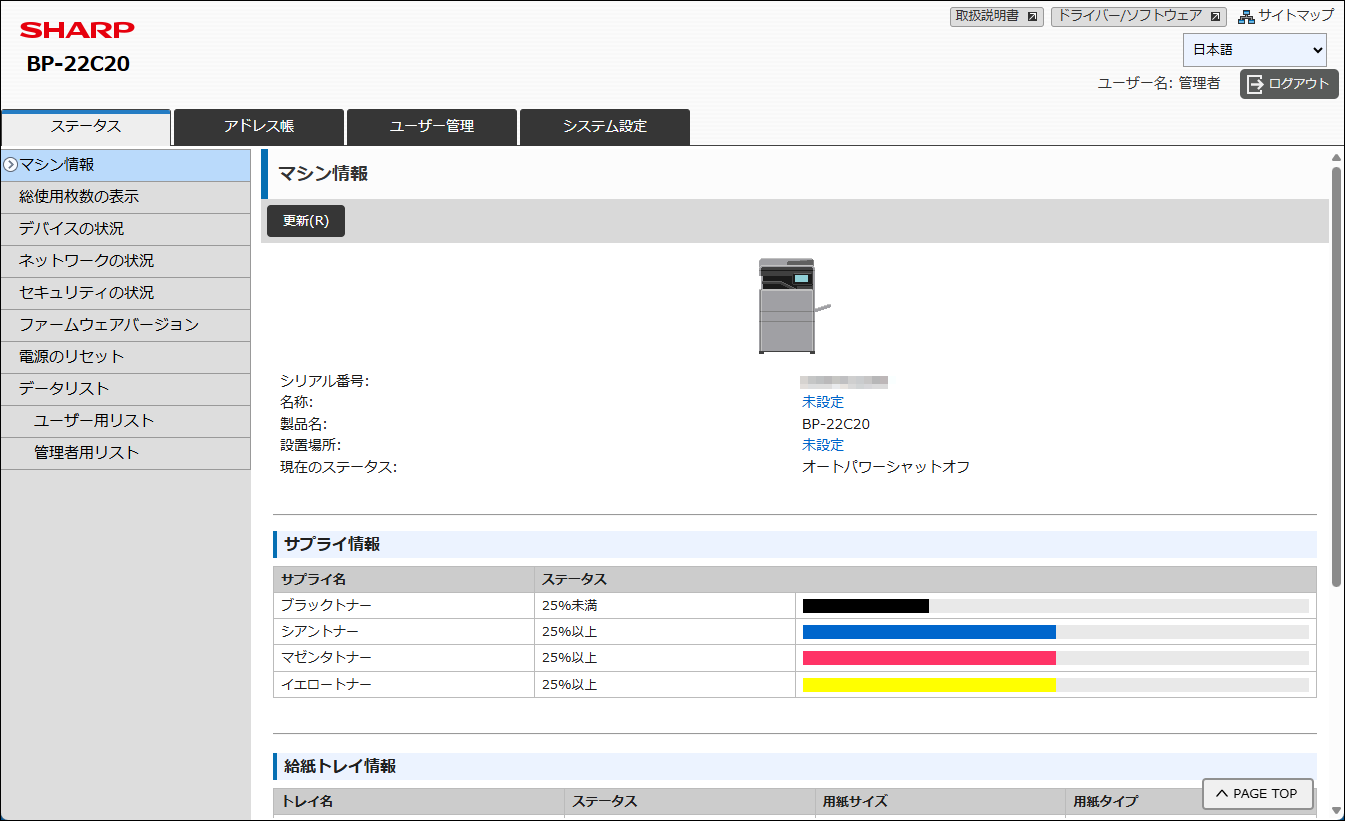Click the オートパワーシャットオフ status text
1345x821 pixels.
[886, 467]
